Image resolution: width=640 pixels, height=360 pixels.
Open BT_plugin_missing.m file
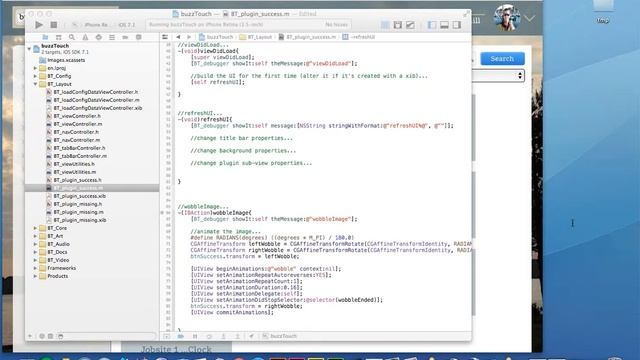[75, 212]
